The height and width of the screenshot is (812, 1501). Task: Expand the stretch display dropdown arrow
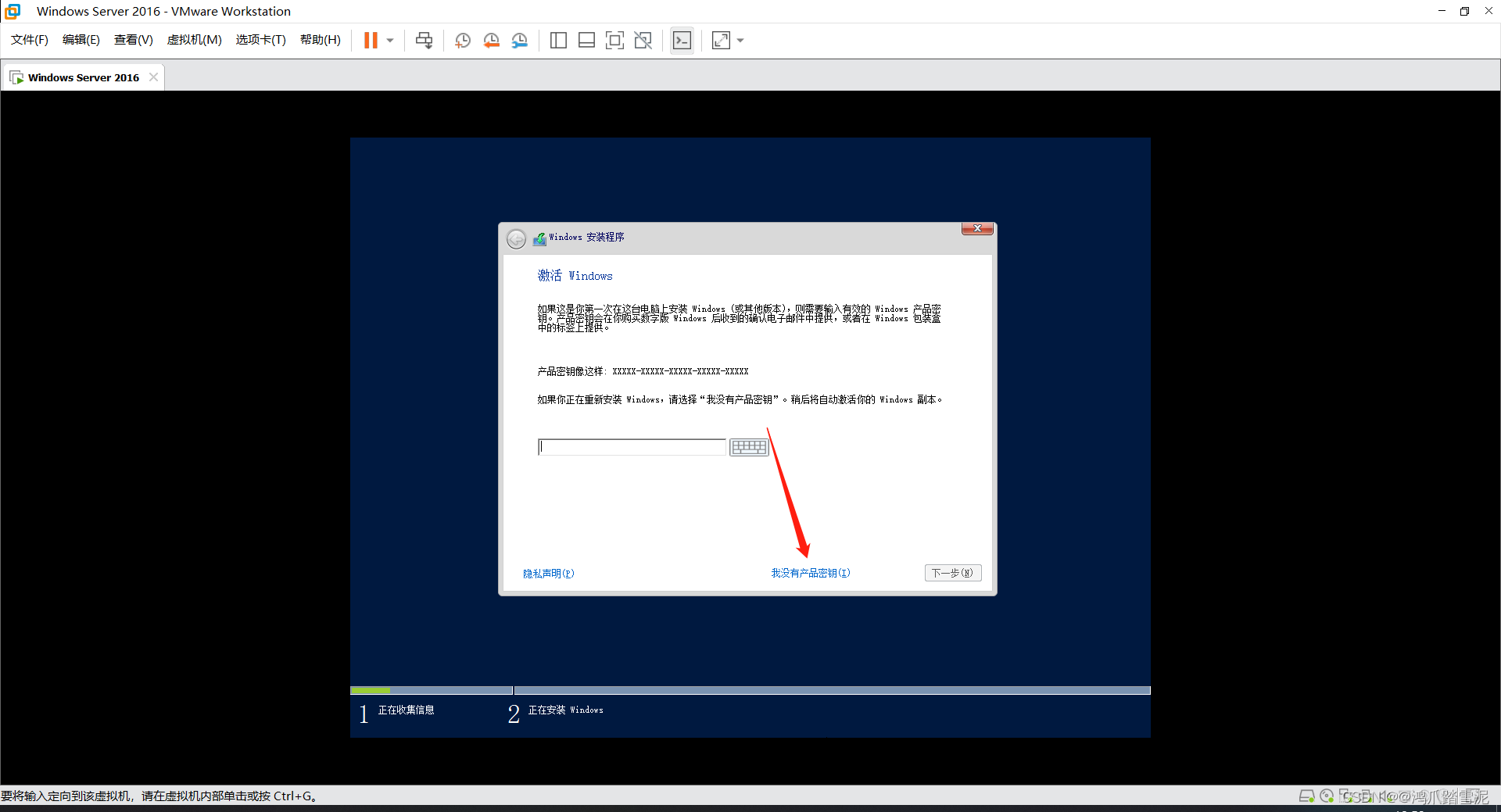point(740,41)
